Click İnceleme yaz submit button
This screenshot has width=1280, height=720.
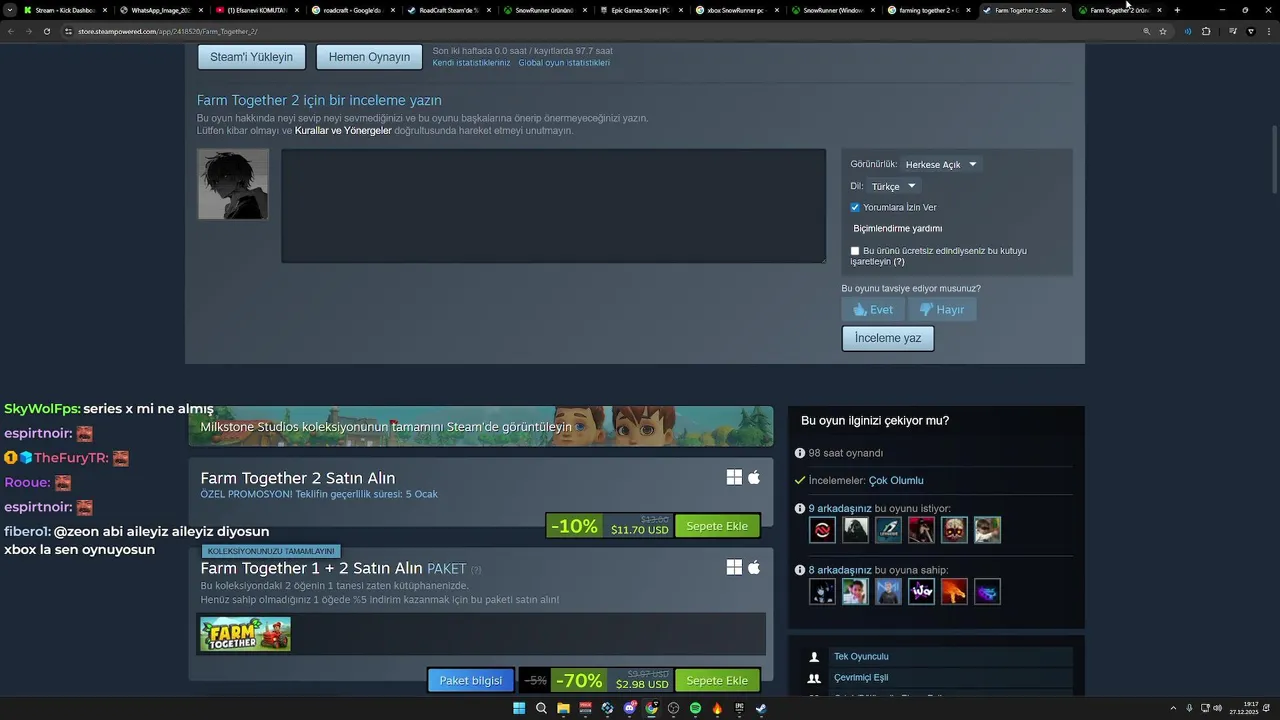pyautogui.click(x=888, y=338)
